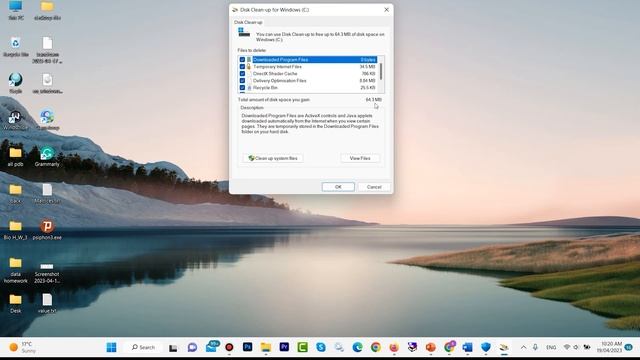Click the taskbar Search box
The width and height of the screenshot is (640, 360).
(x=143, y=347)
